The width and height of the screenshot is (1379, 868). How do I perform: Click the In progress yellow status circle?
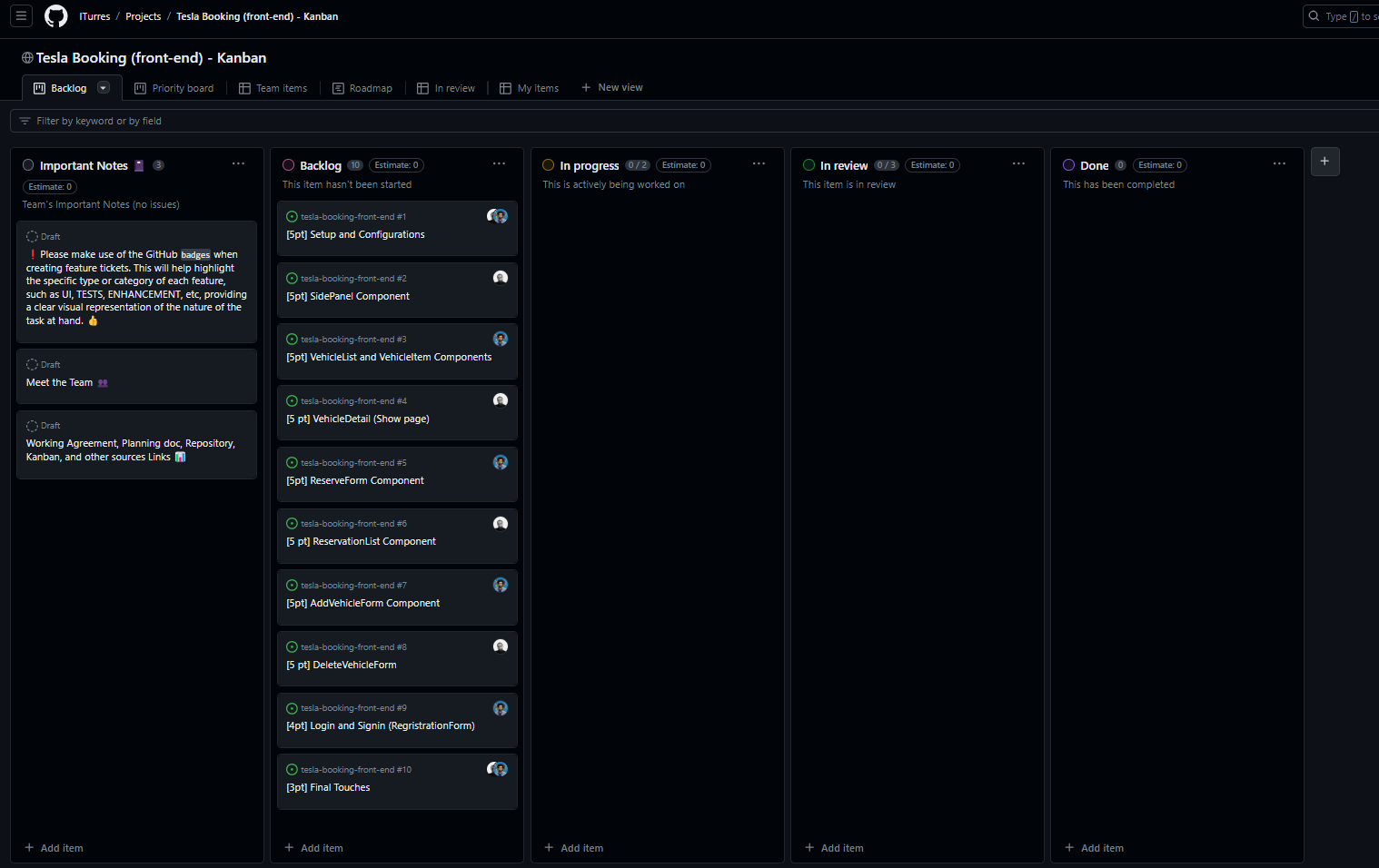tap(549, 165)
